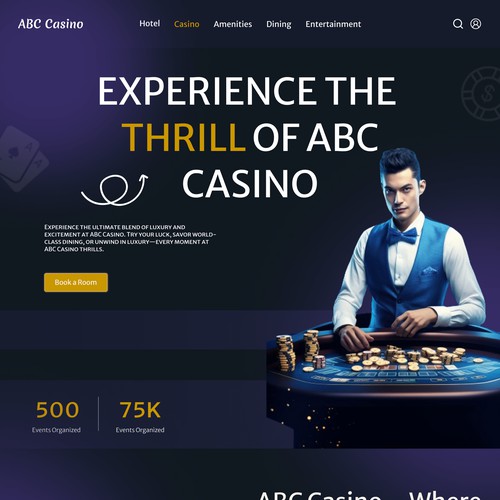Click the hero description paragraph
The width and height of the screenshot is (500, 500).
(130, 238)
